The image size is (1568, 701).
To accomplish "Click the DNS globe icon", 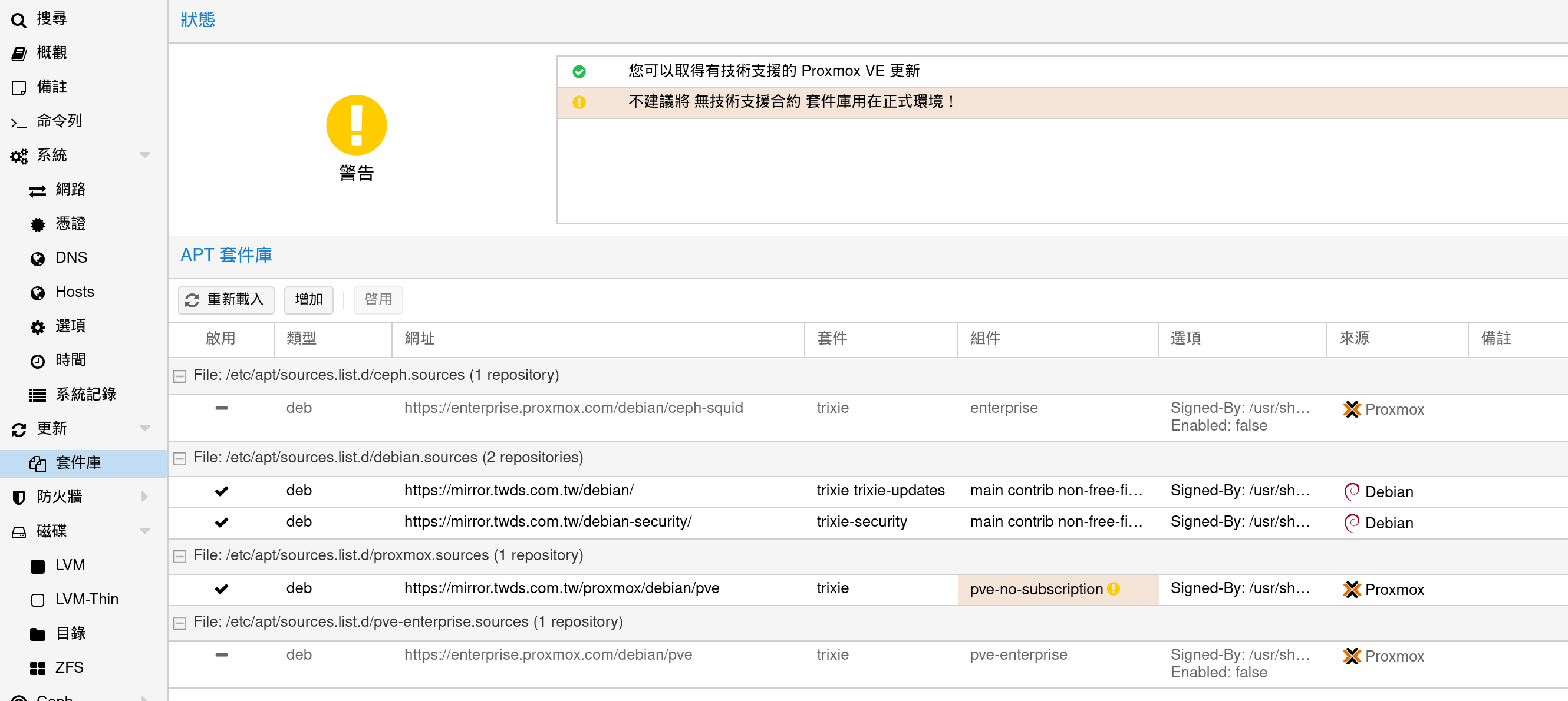I will (x=38, y=259).
